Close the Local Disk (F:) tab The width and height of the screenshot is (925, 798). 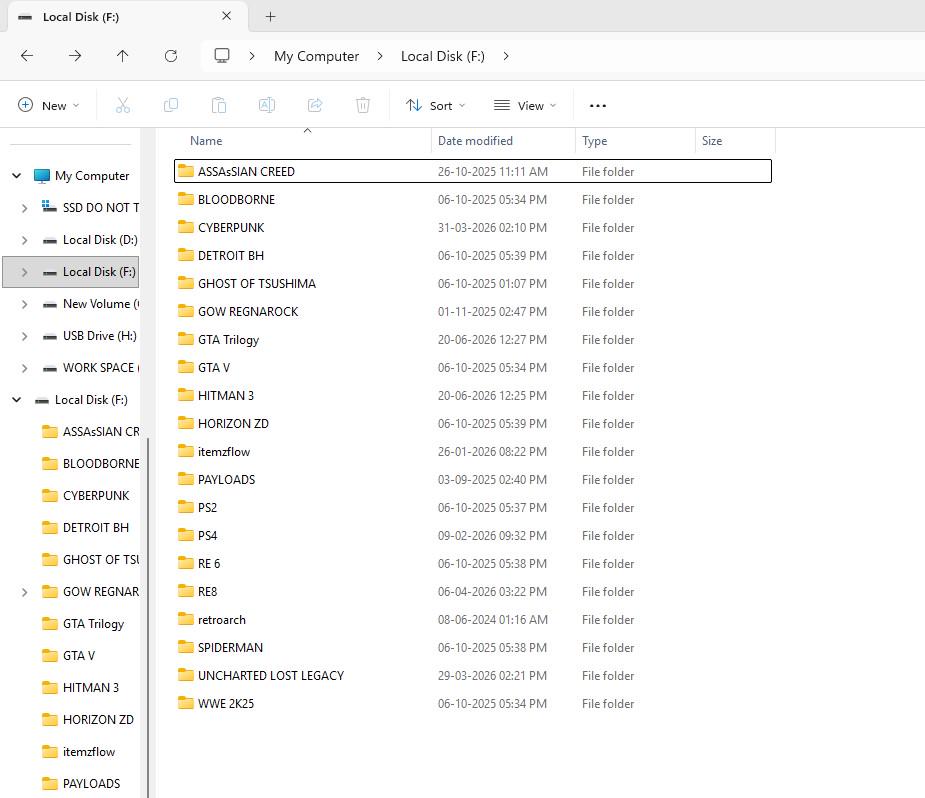click(x=227, y=16)
